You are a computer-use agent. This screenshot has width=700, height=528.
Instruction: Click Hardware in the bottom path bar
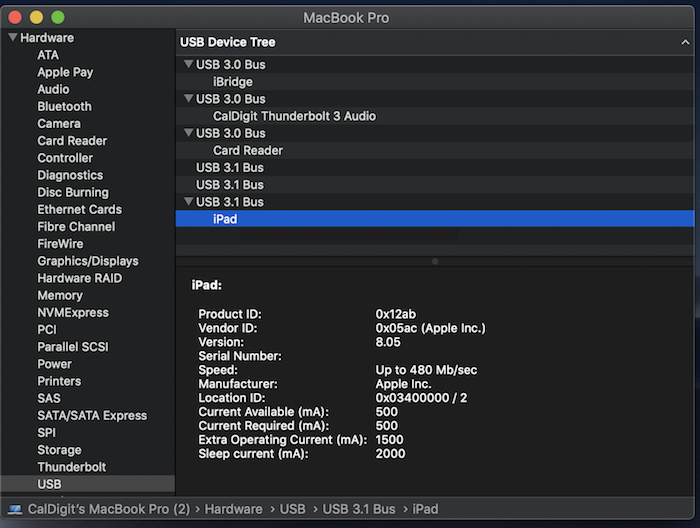[233, 509]
